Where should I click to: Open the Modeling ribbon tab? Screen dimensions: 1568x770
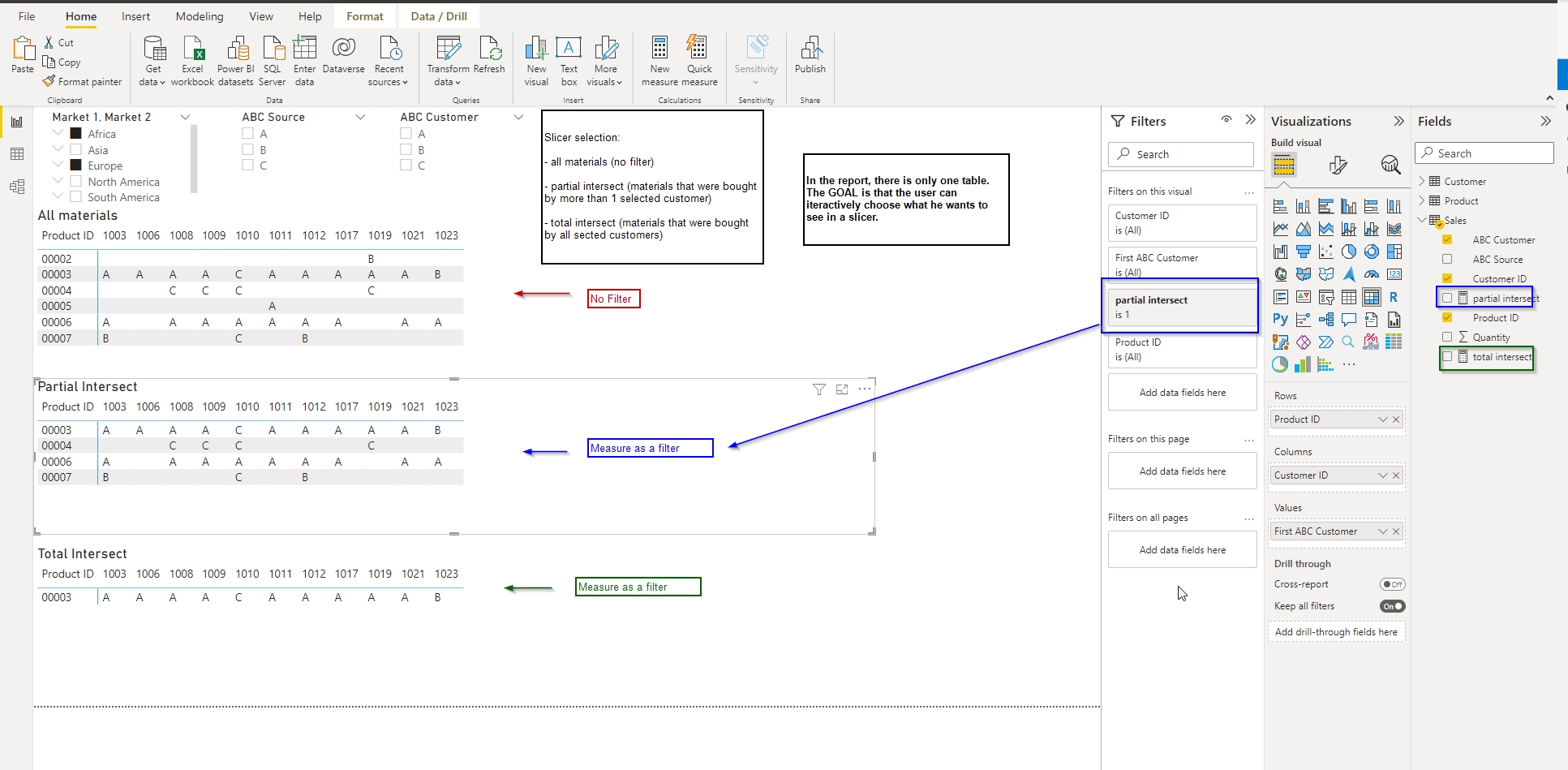pyautogui.click(x=200, y=16)
